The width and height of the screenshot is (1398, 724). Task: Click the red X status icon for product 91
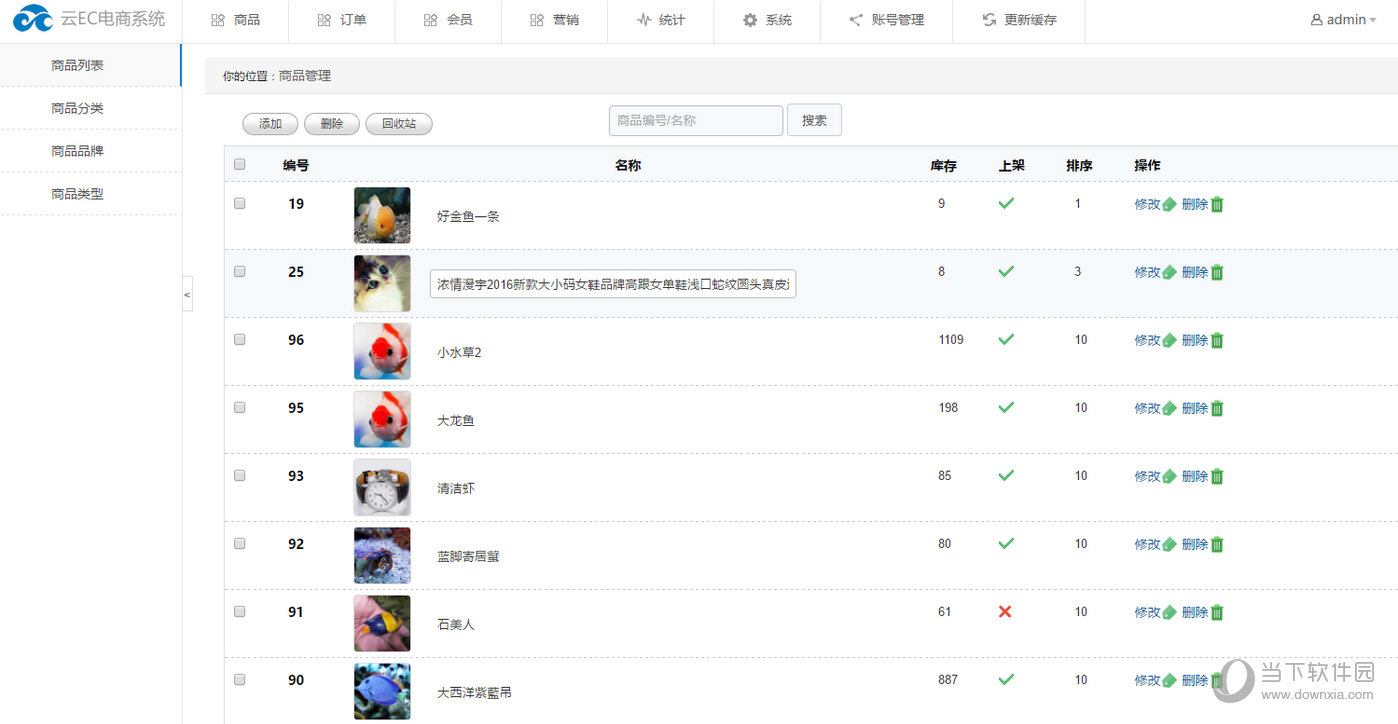(x=1005, y=612)
